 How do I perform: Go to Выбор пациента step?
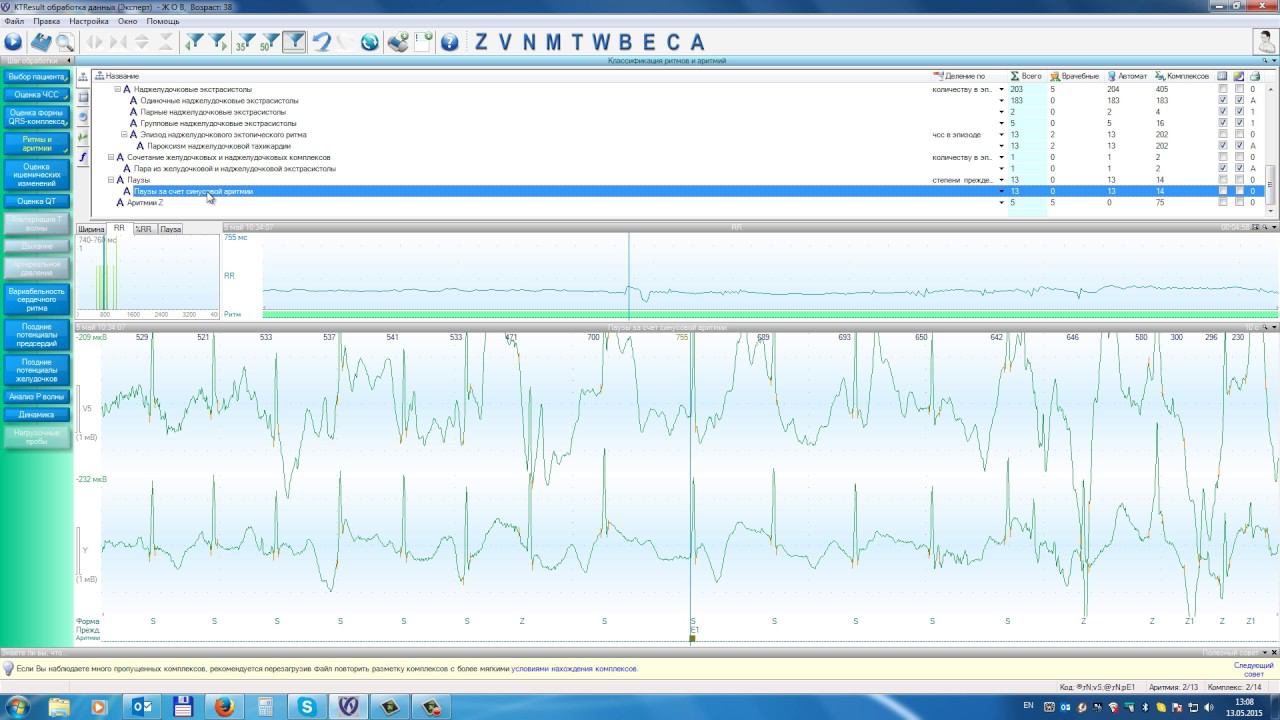point(36,77)
